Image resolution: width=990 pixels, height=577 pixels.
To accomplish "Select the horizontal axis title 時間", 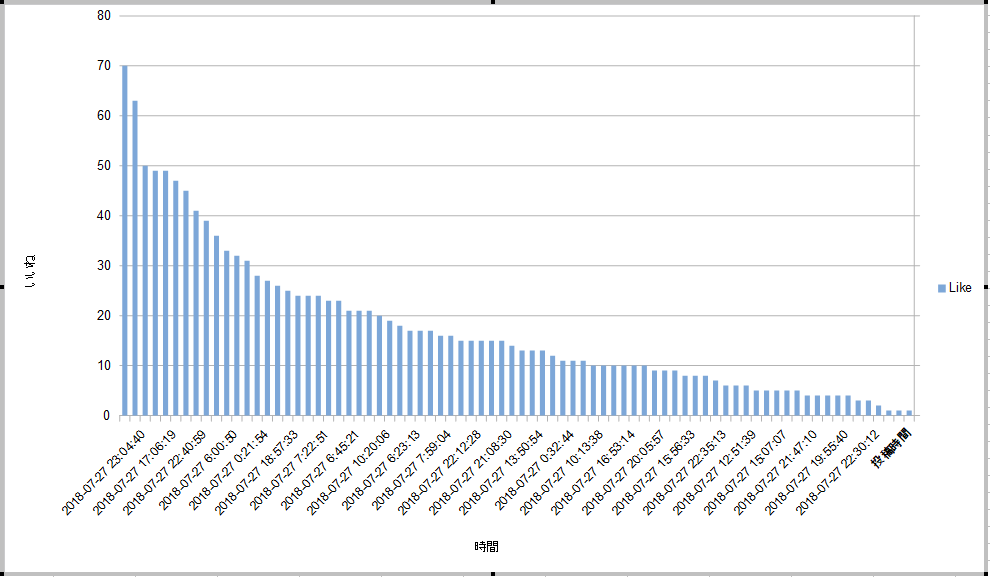I will 486,547.
